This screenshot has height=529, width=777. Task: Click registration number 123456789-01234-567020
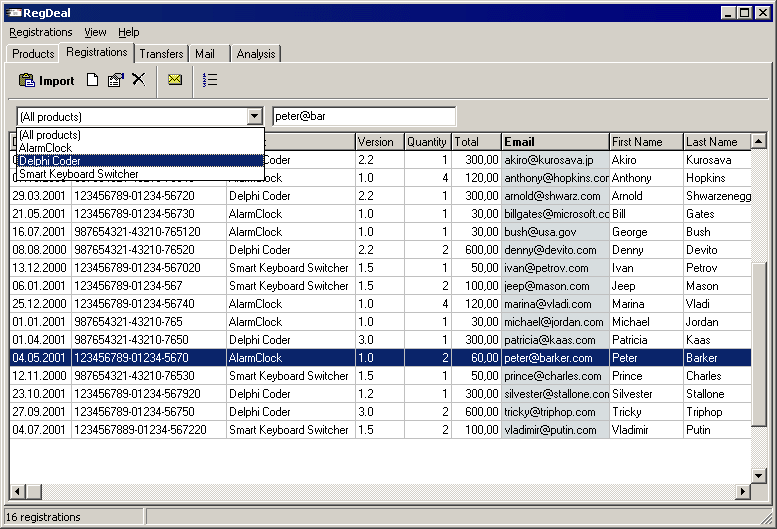click(x=149, y=268)
